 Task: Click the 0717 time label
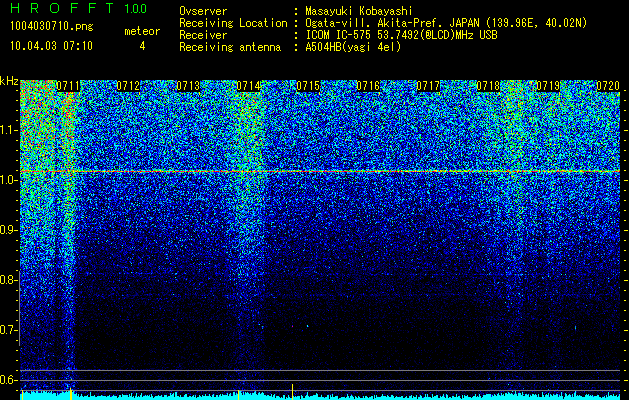point(428,86)
